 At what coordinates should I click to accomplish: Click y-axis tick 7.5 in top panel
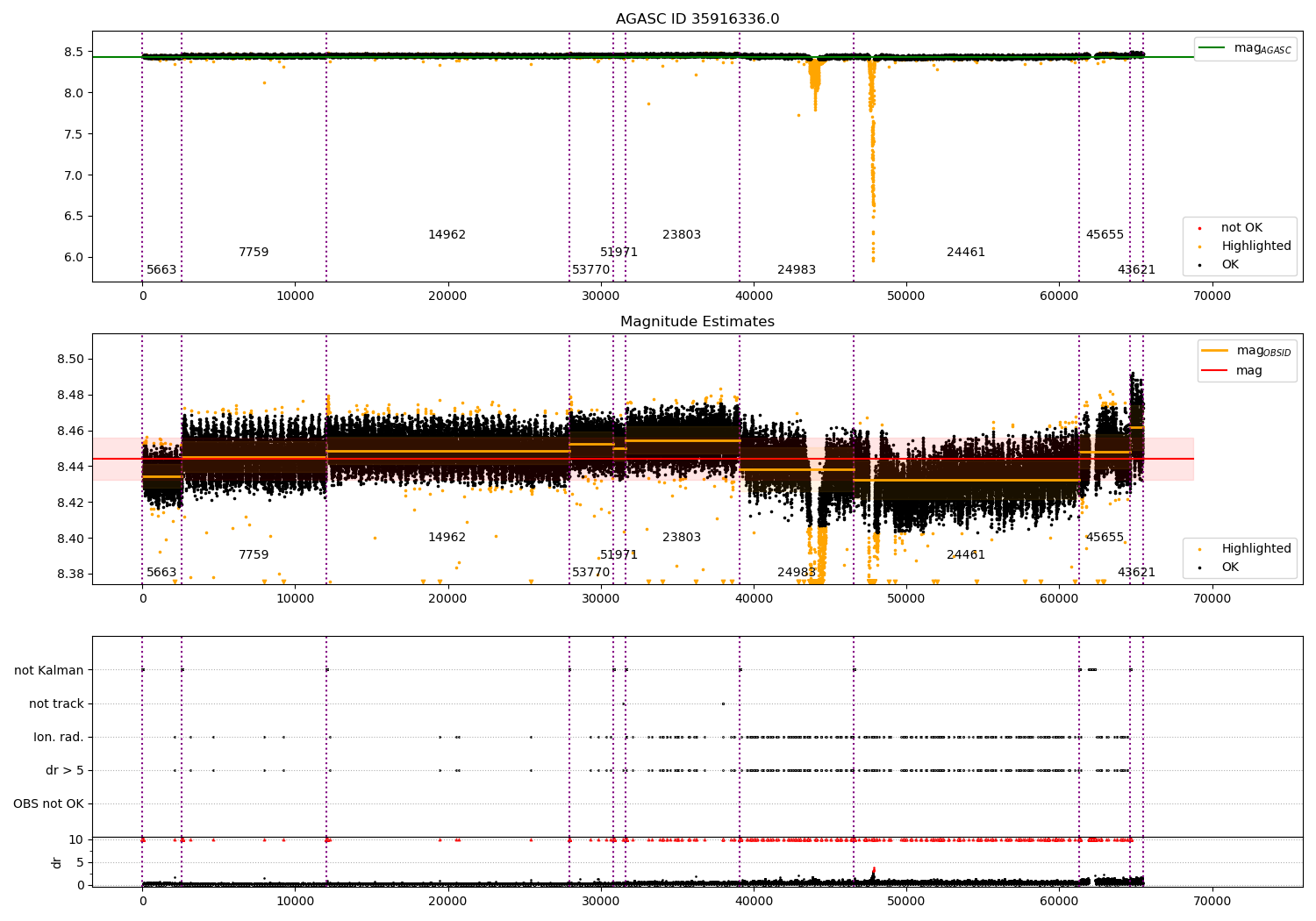coord(72,134)
